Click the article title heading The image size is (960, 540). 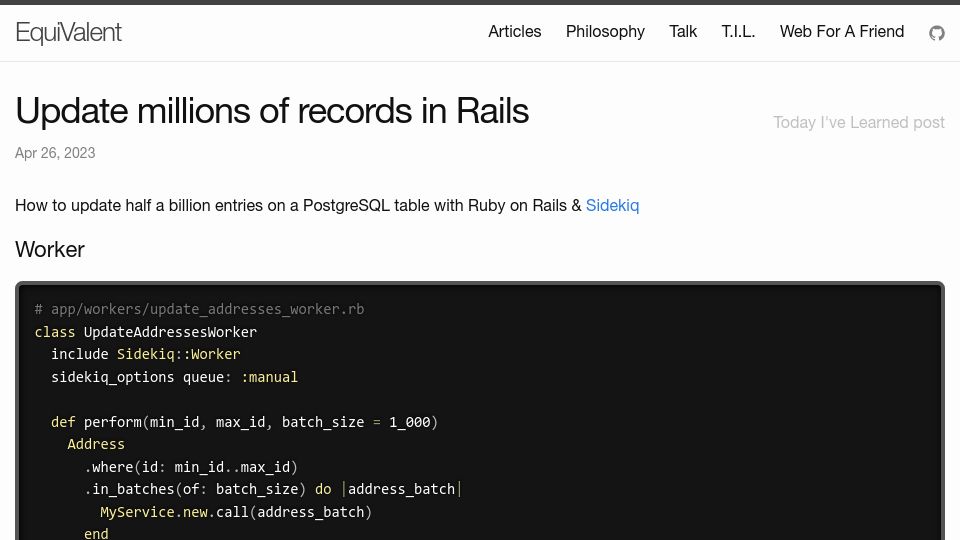272,111
